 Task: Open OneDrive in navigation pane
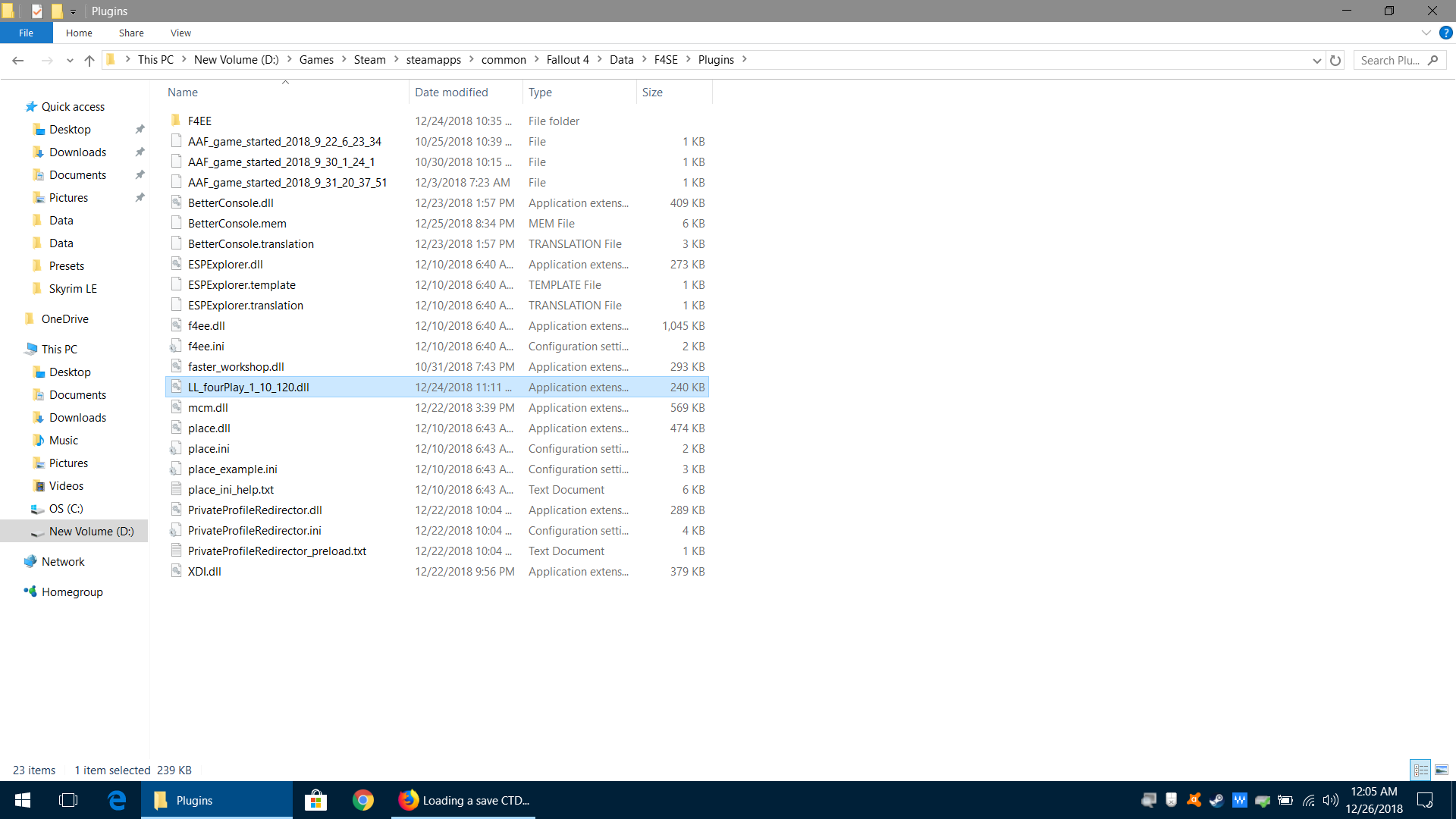(x=65, y=319)
